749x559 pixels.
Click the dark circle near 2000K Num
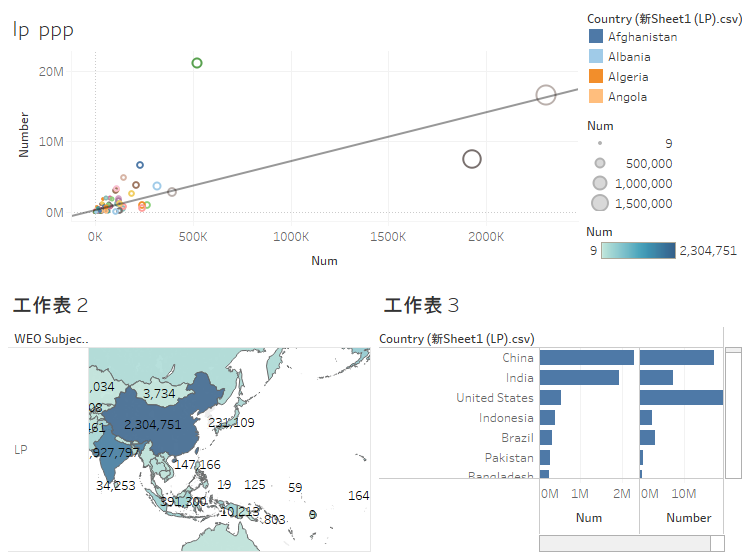pyautogui.click(x=472, y=159)
